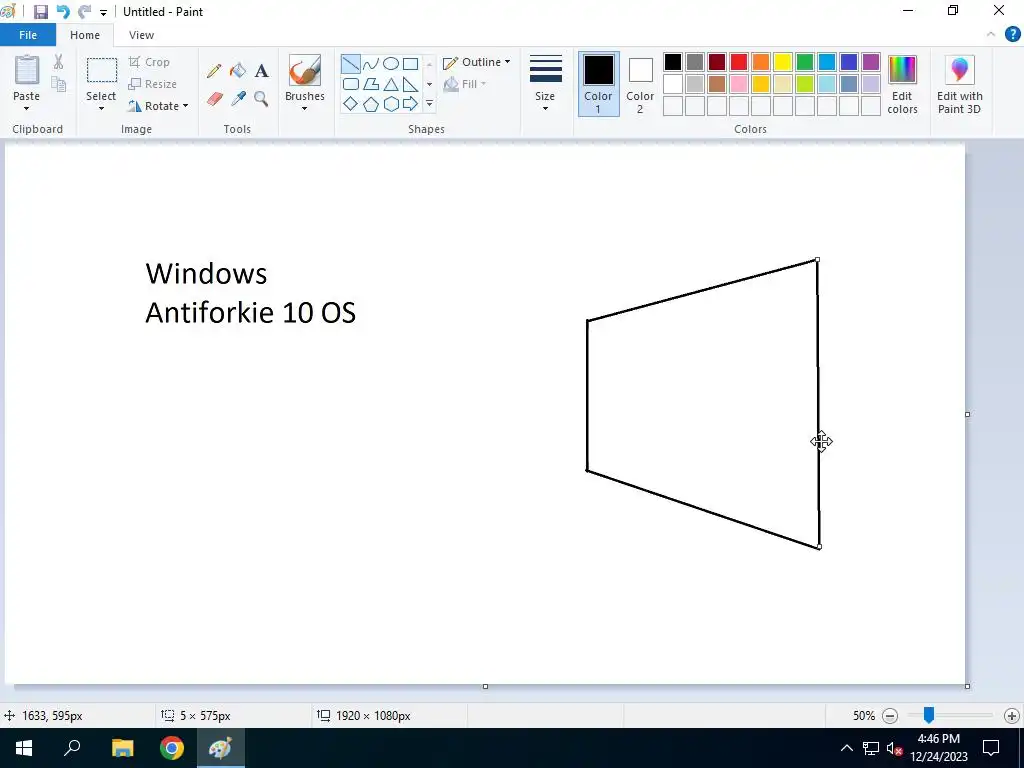Choose the Right triangle shape
1024x768 pixels.
[x=411, y=84]
